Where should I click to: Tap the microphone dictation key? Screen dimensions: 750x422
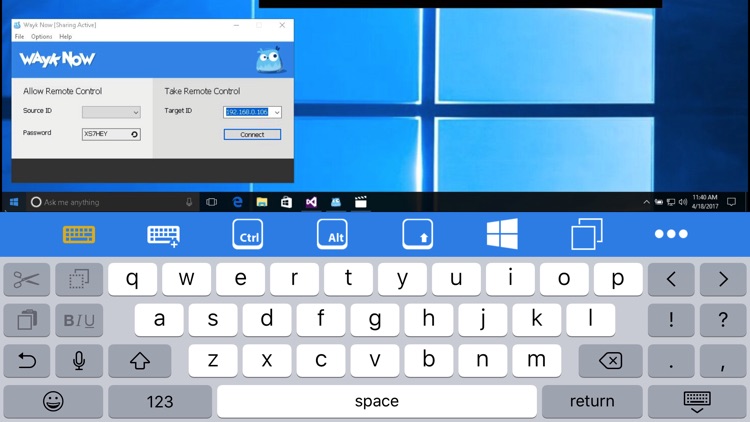click(79, 361)
